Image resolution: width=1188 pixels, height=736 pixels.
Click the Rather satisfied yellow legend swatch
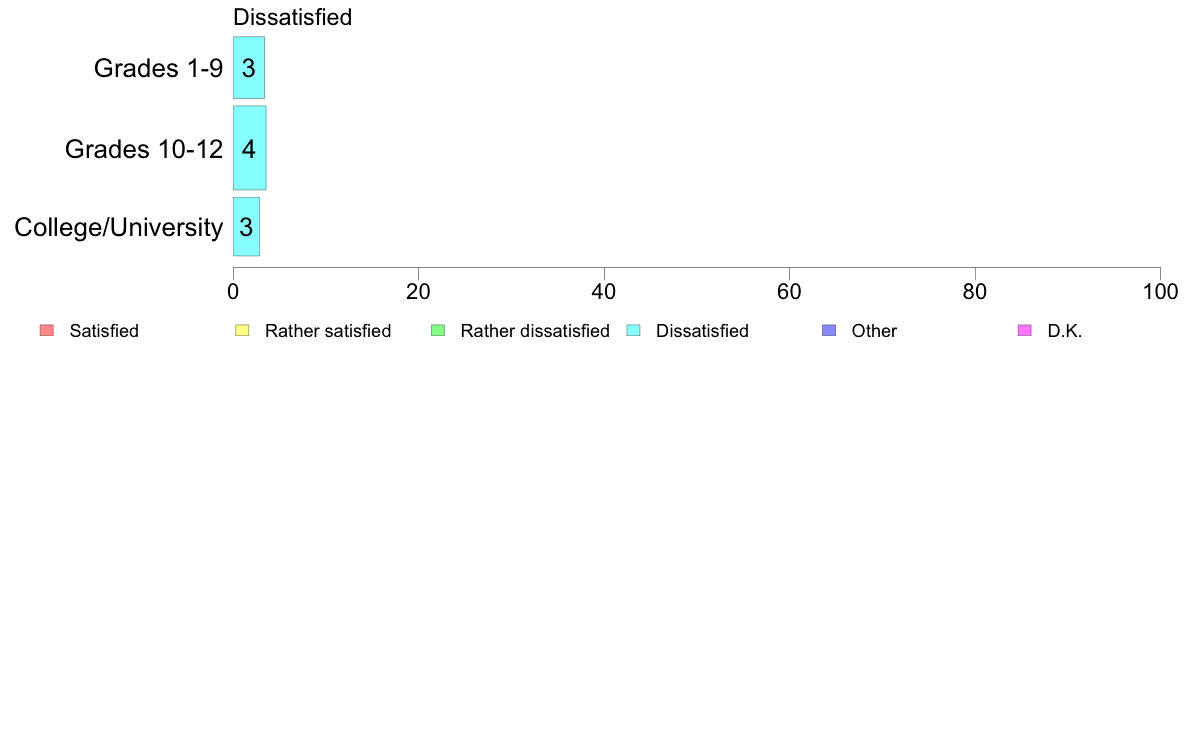[x=242, y=330]
